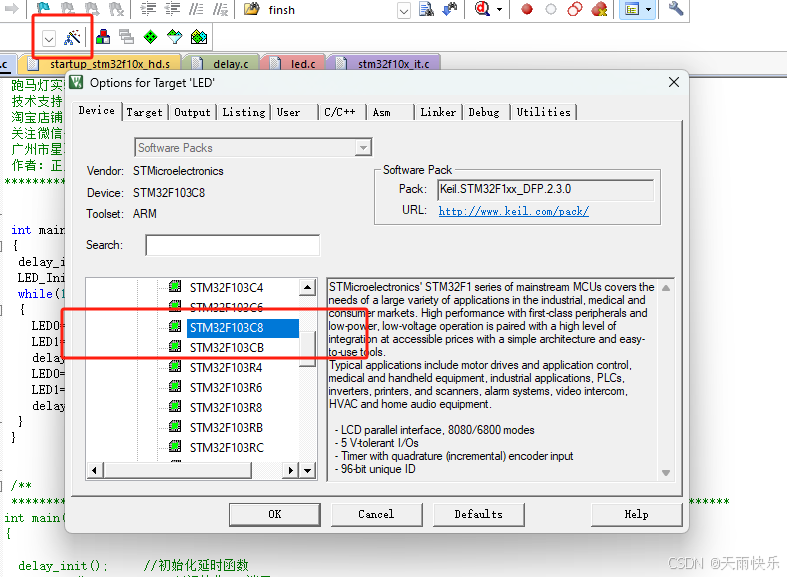Switch to the Linker tab
Viewport: 787px width, 577px height.
click(438, 112)
